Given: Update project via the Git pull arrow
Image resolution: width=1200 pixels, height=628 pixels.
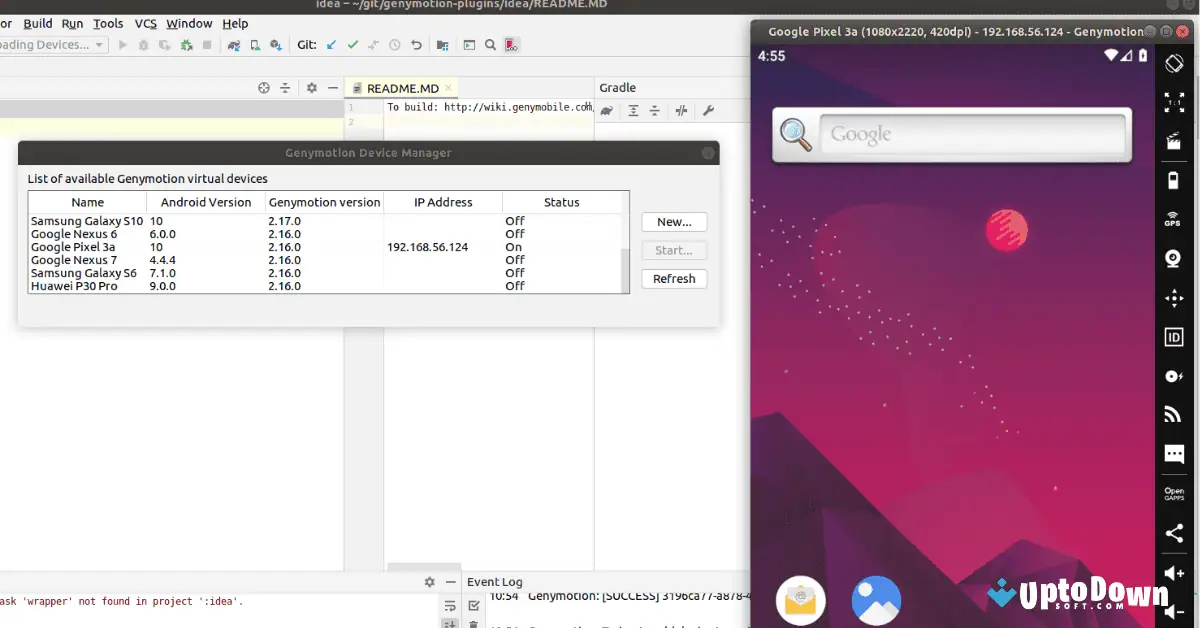Looking at the screenshot, I should tap(329, 44).
